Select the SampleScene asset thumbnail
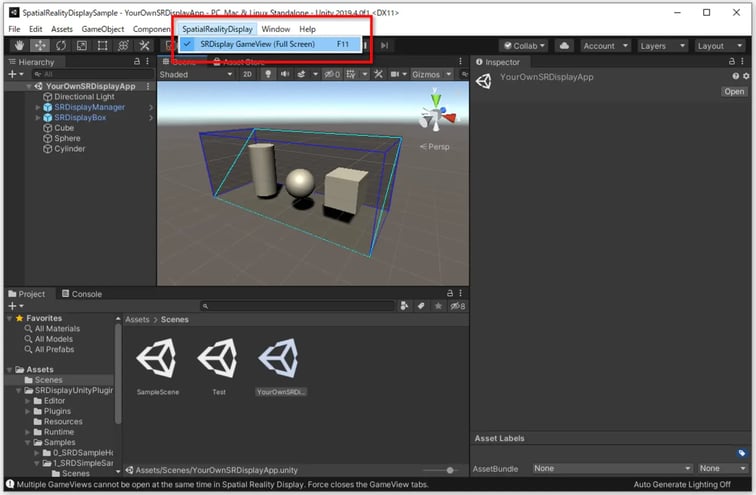 (157, 358)
